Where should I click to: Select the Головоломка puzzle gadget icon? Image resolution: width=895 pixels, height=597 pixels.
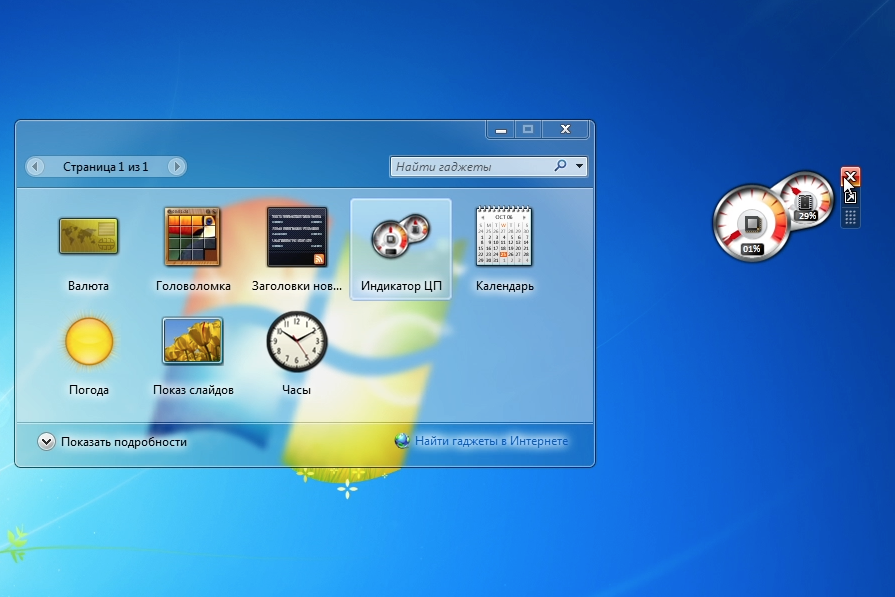(192, 236)
